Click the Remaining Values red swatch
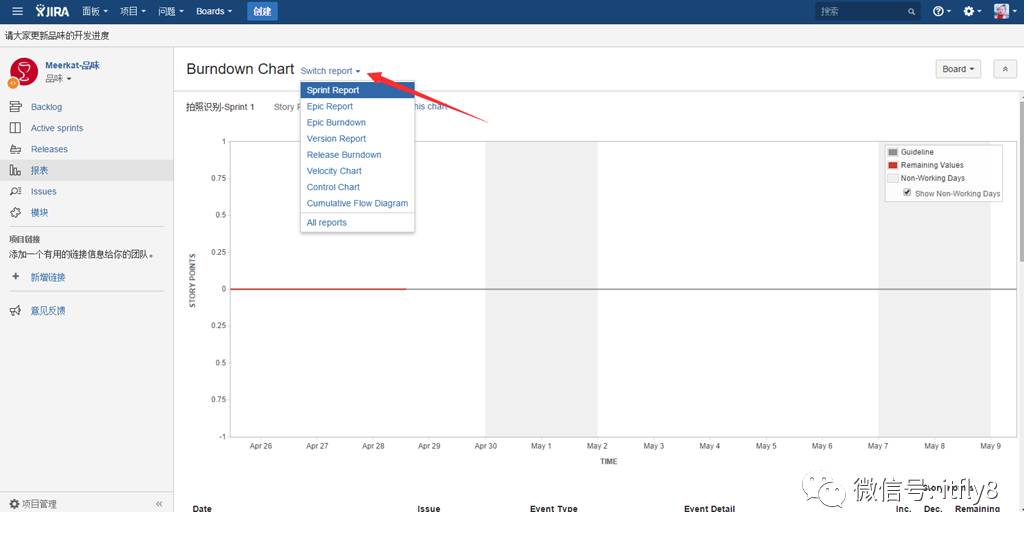This screenshot has height=538, width=1032. pos(892,165)
